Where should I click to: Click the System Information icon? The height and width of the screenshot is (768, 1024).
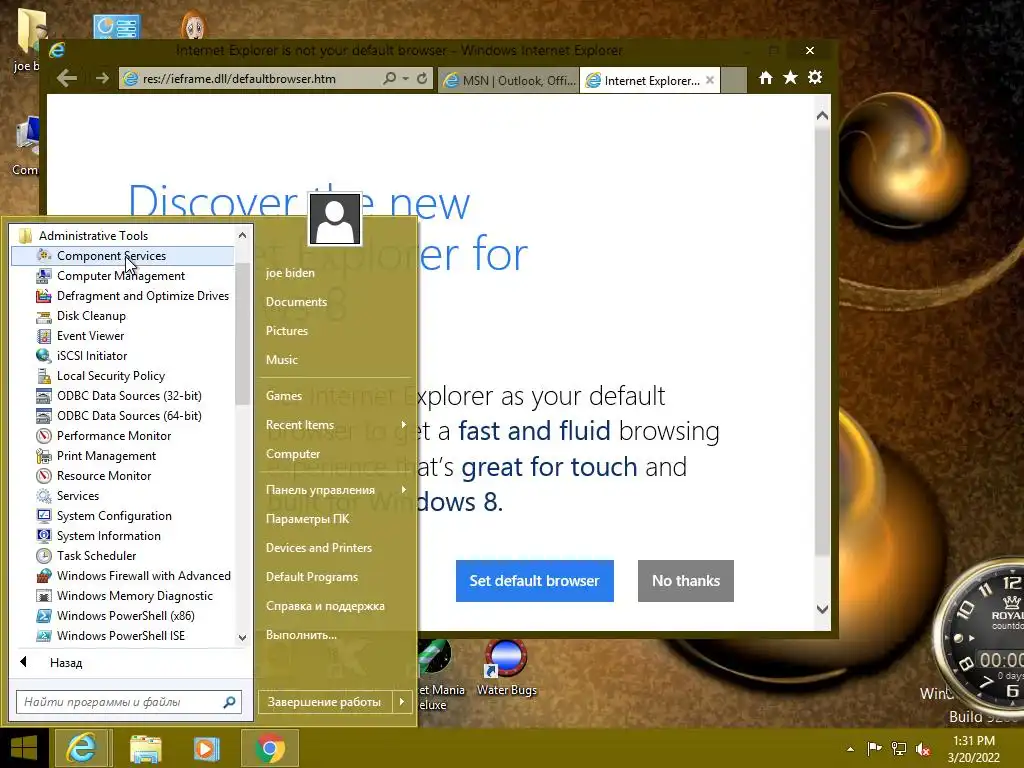(x=44, y=536)
